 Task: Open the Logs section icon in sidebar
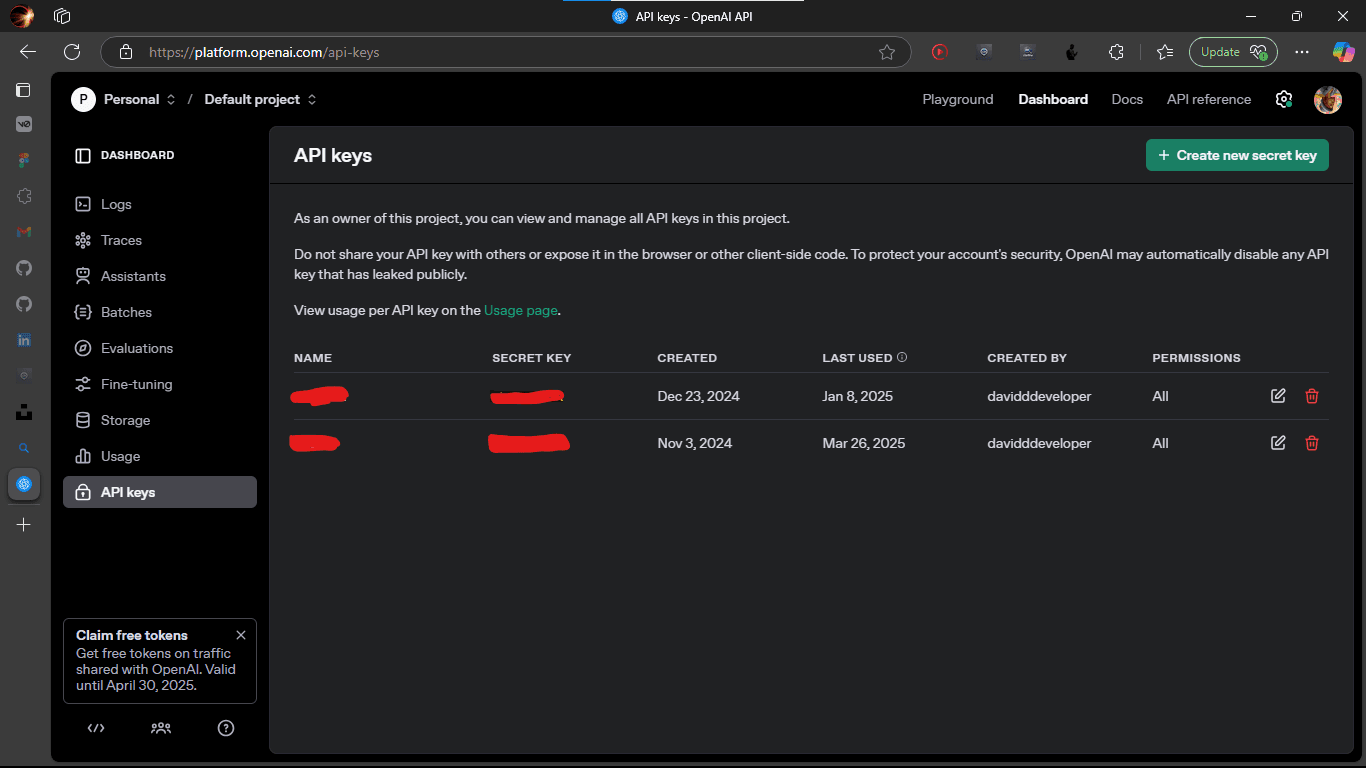[x=84, y=204]
